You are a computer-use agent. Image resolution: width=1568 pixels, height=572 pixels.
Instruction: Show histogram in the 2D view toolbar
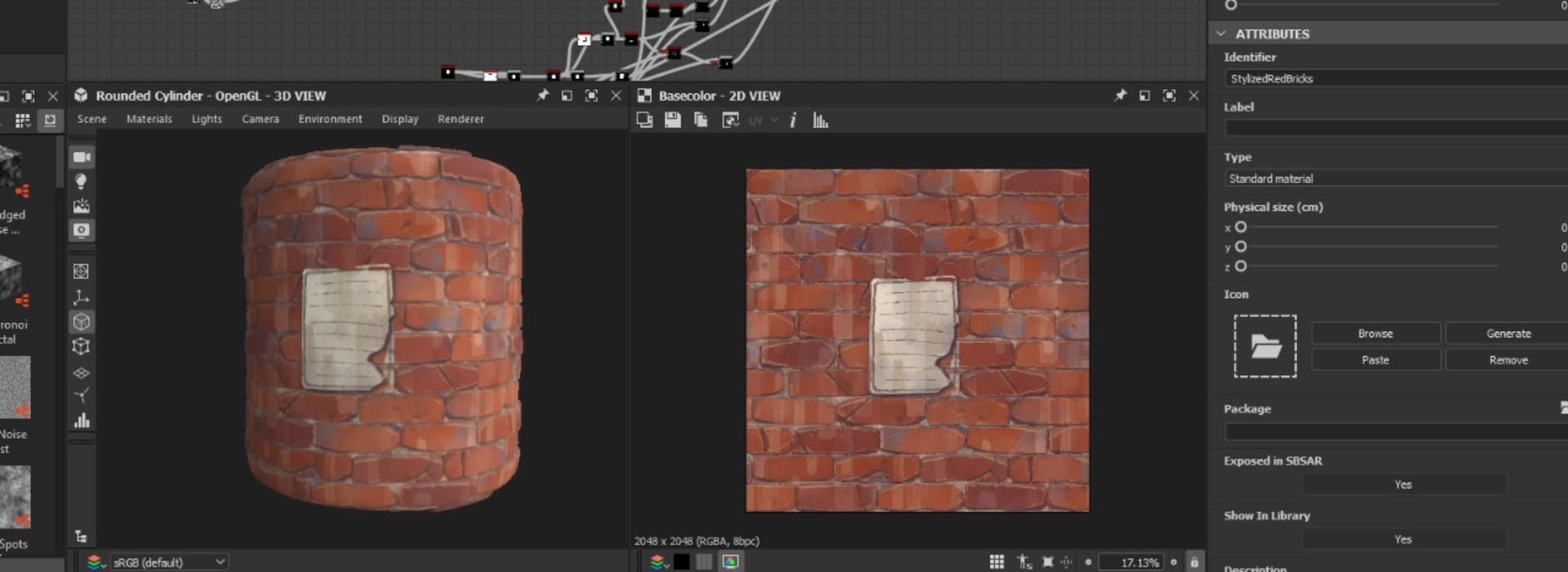pyautogui.click(x=821, y=121)
